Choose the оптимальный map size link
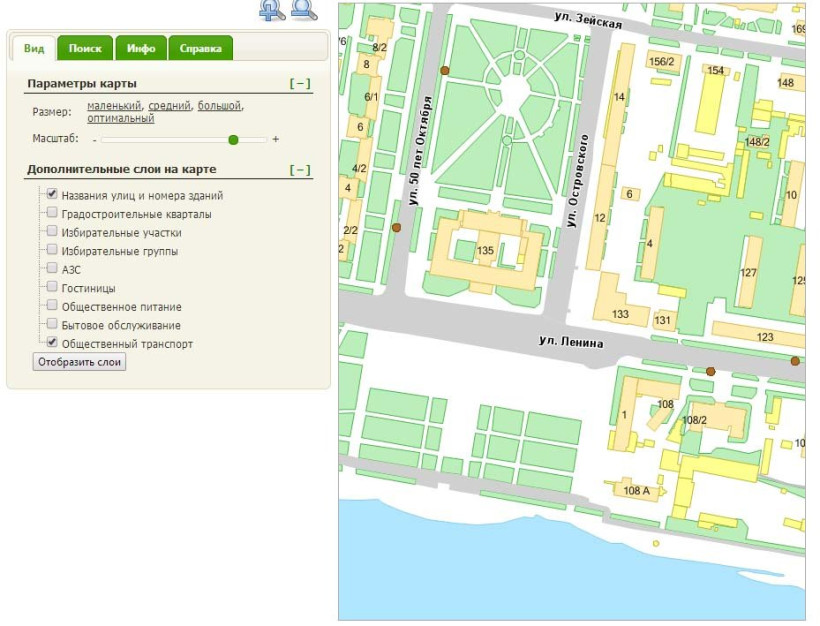 click(x=120, y=118)
